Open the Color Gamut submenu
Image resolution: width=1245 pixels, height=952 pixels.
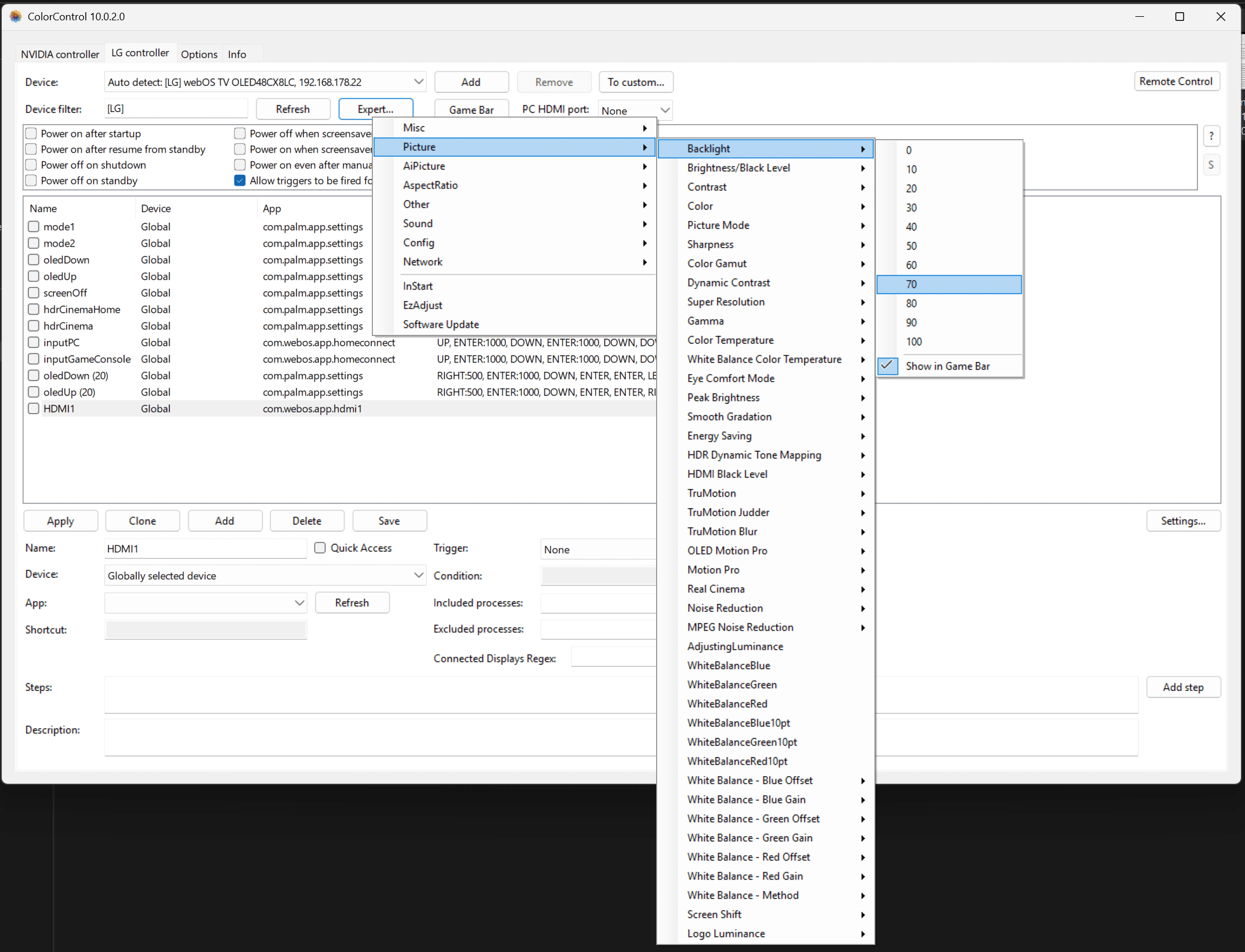pyautogui.click(x=766, y=263)
